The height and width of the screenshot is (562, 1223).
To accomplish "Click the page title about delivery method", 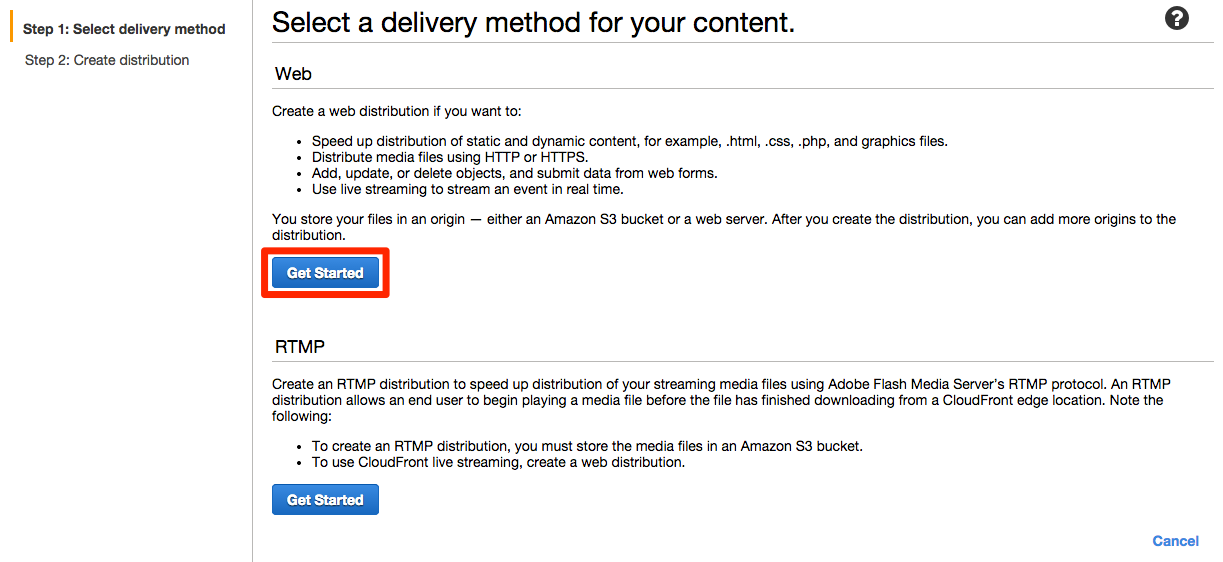I will (x=533, y=22).
